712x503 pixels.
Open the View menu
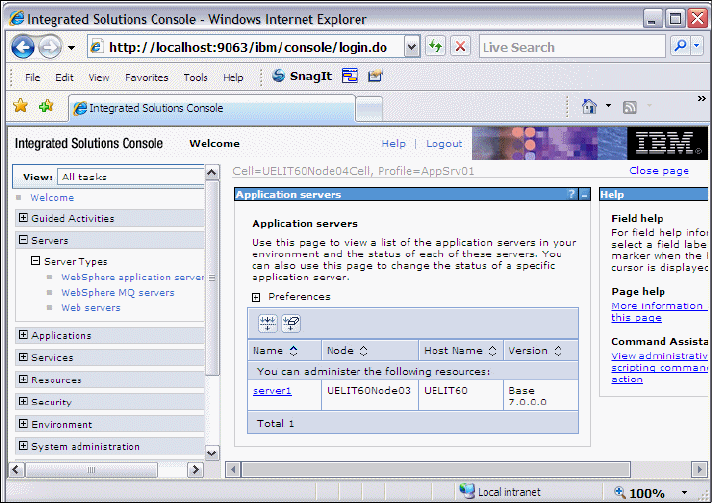[99, 78]
